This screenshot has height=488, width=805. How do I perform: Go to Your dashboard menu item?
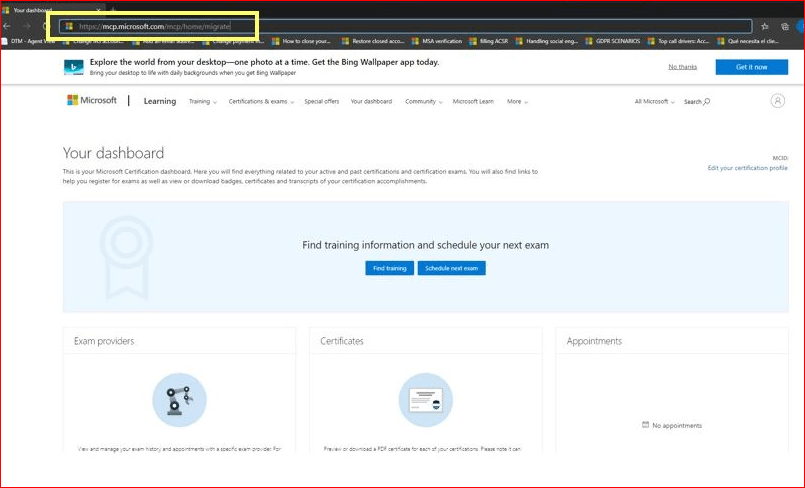(371, 102)
